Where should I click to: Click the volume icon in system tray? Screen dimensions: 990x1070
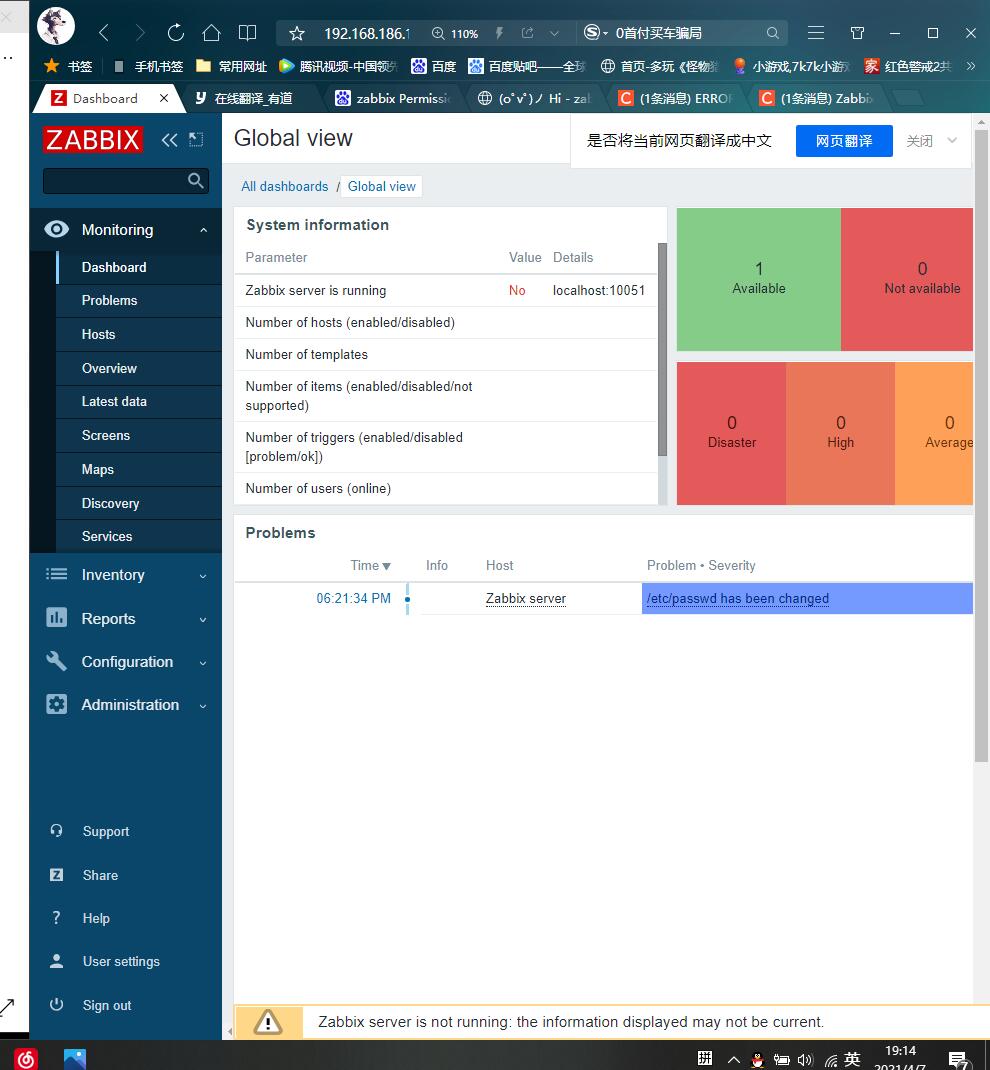805,1060
